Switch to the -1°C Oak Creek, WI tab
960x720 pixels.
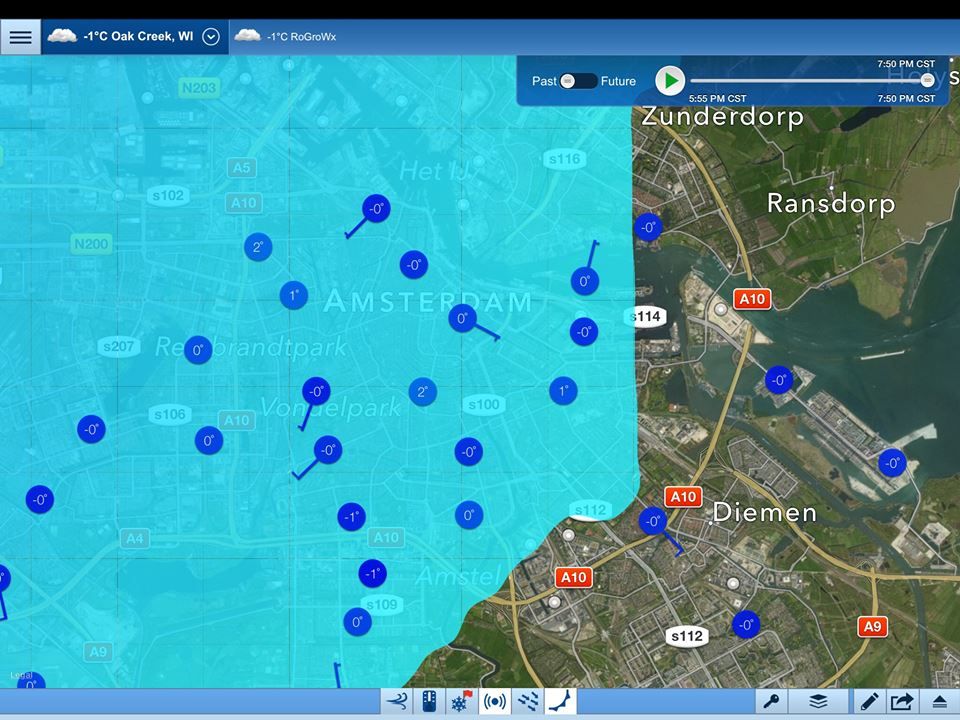[135, 37]
